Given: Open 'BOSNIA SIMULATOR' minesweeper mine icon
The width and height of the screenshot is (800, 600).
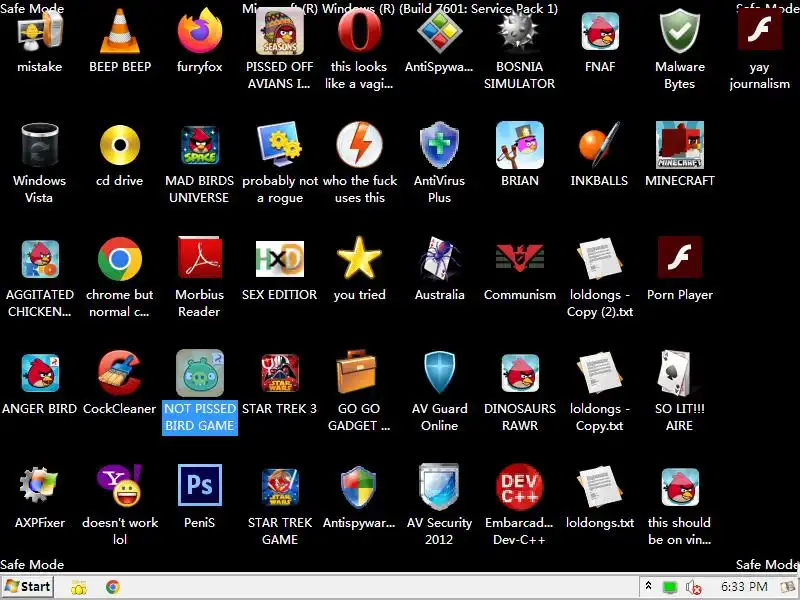Looking at the screenshot, I should [519, 32].
